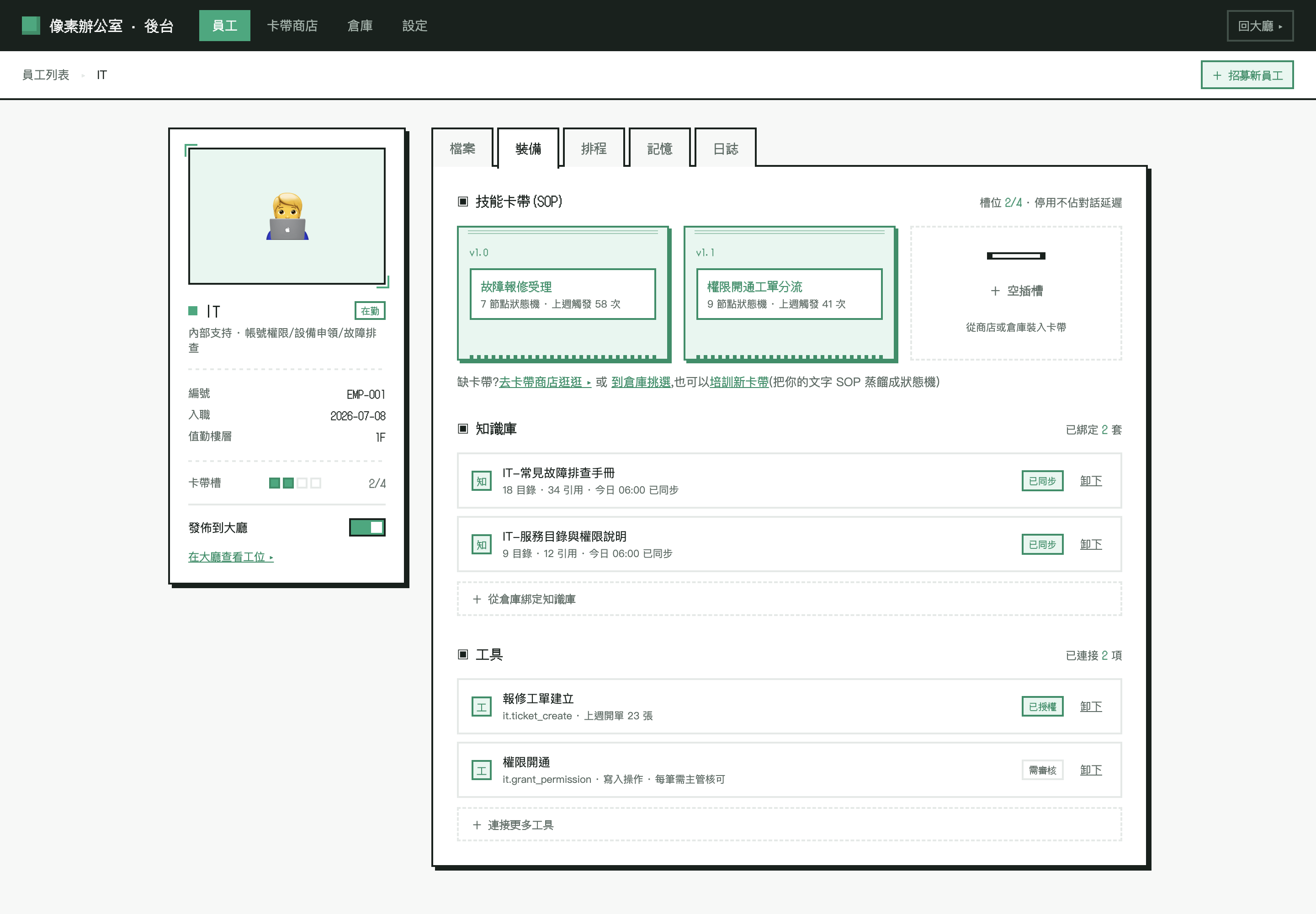Select the 裝備 tab
This screenshot has width=1316, height=914.
(528, 149)
